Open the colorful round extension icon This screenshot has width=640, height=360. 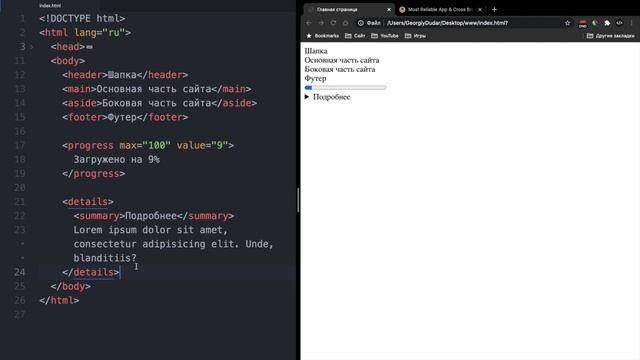click(x=595, y=23)
